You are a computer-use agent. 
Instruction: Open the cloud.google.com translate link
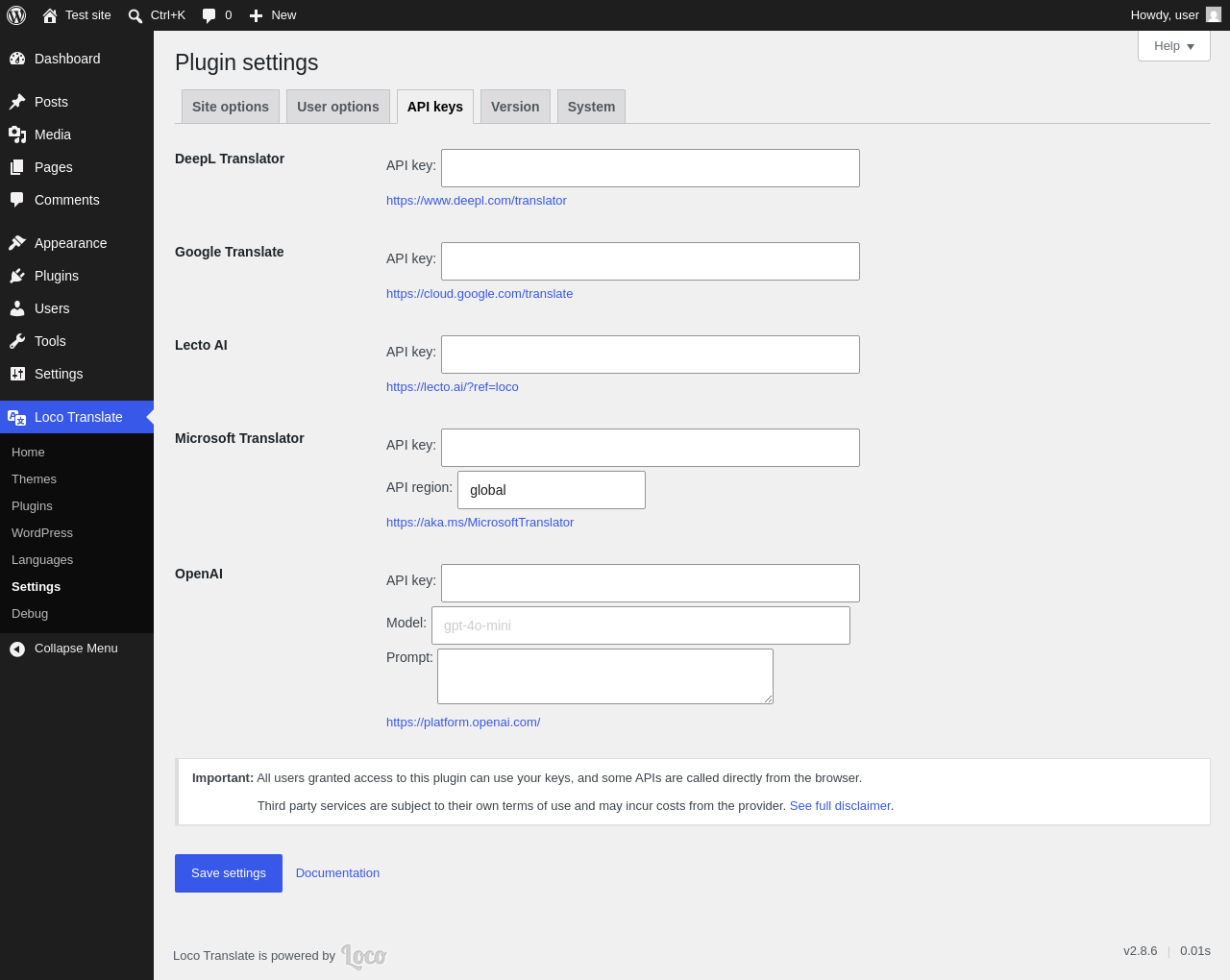480,294
